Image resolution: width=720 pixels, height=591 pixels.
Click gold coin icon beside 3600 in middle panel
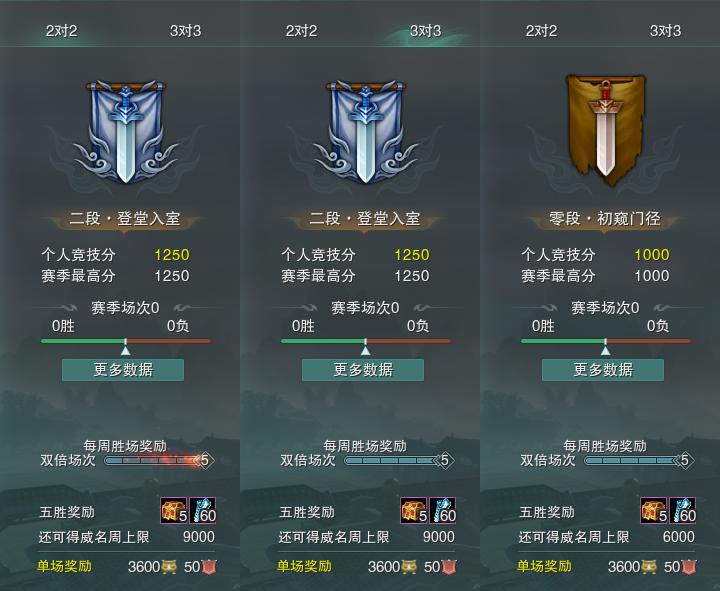(x=409, y=567)
